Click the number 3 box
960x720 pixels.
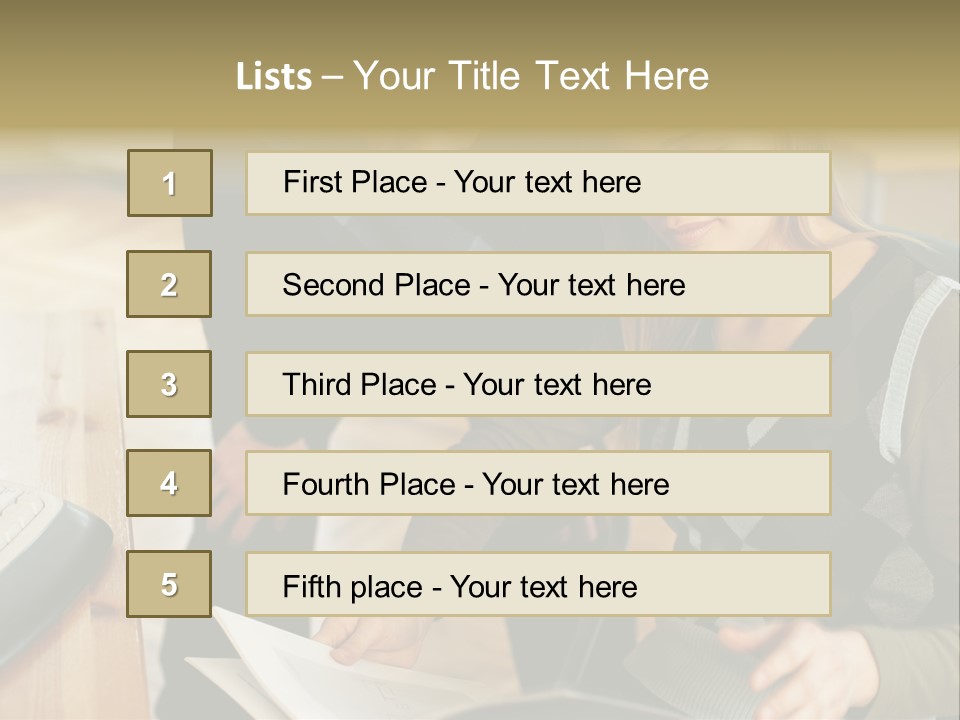point(169,384)
